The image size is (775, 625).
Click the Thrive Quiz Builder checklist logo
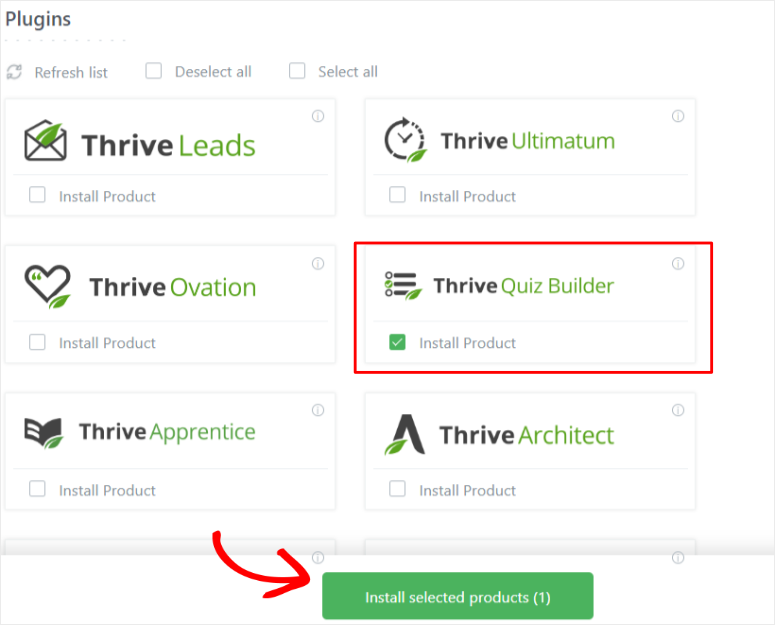[x=403, y=286]
